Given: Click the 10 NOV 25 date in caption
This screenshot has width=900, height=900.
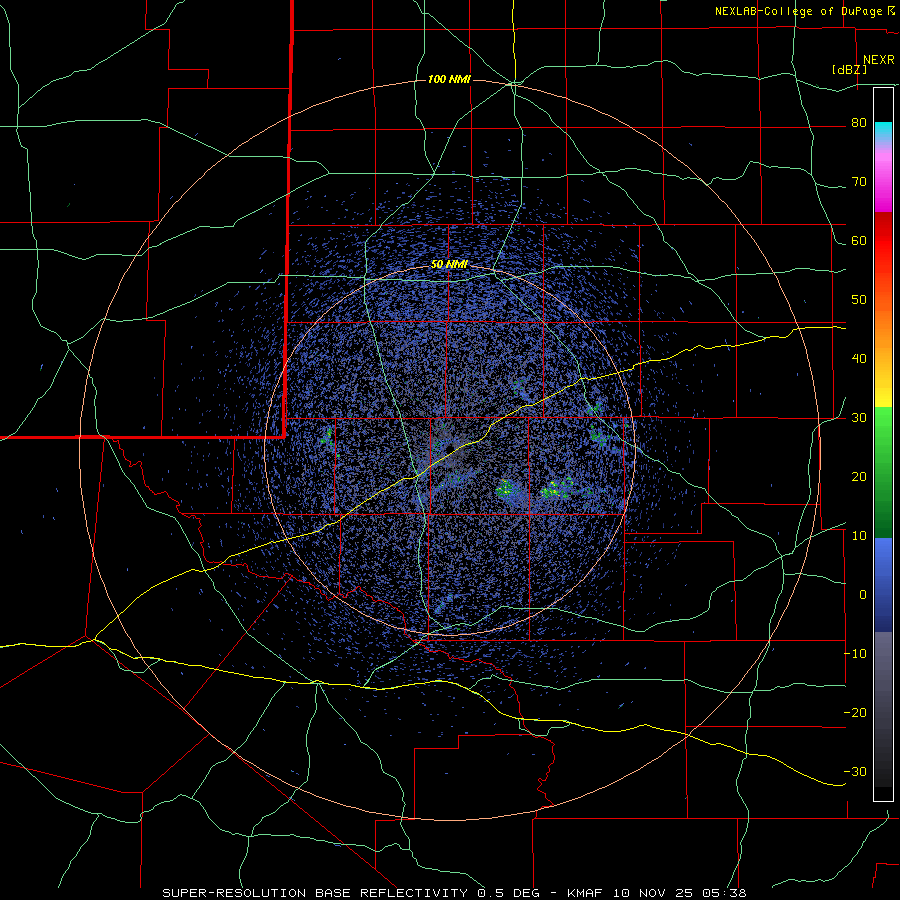Looking at the screenshot, I should 654,893.
